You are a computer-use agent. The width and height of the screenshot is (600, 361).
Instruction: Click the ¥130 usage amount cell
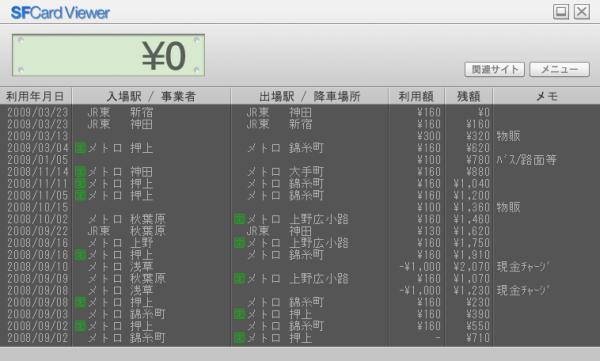pos(429,231)
